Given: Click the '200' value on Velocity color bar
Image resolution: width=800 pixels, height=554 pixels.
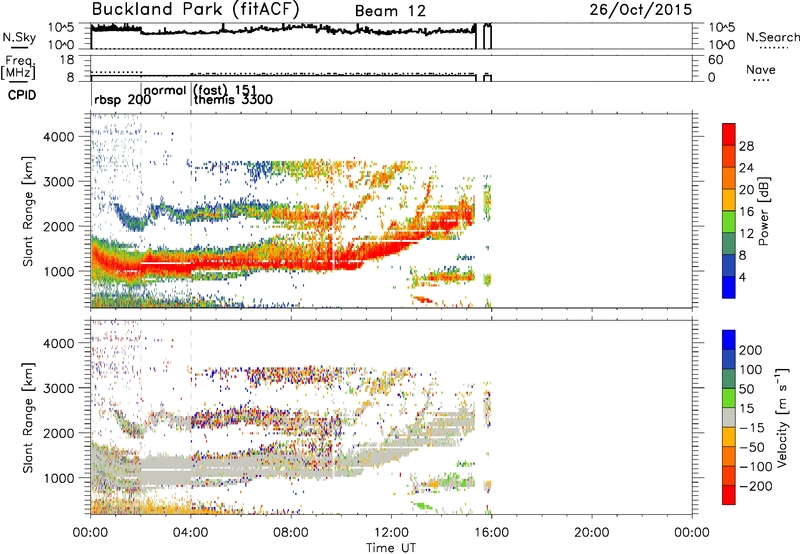Looking at the screenshot, I should coord(751,350).
